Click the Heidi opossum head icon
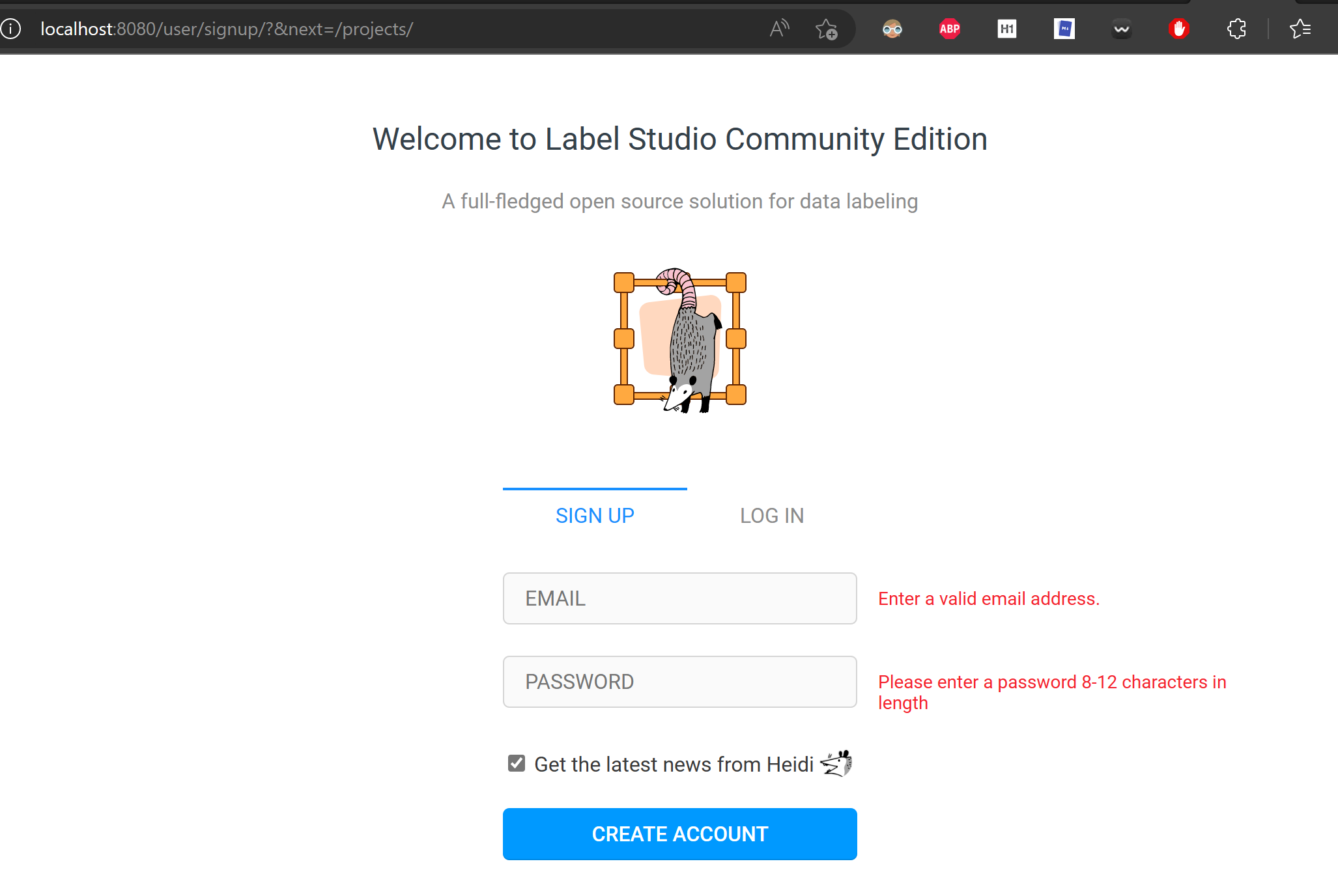The image size is (1338, 896). [837, 763]
